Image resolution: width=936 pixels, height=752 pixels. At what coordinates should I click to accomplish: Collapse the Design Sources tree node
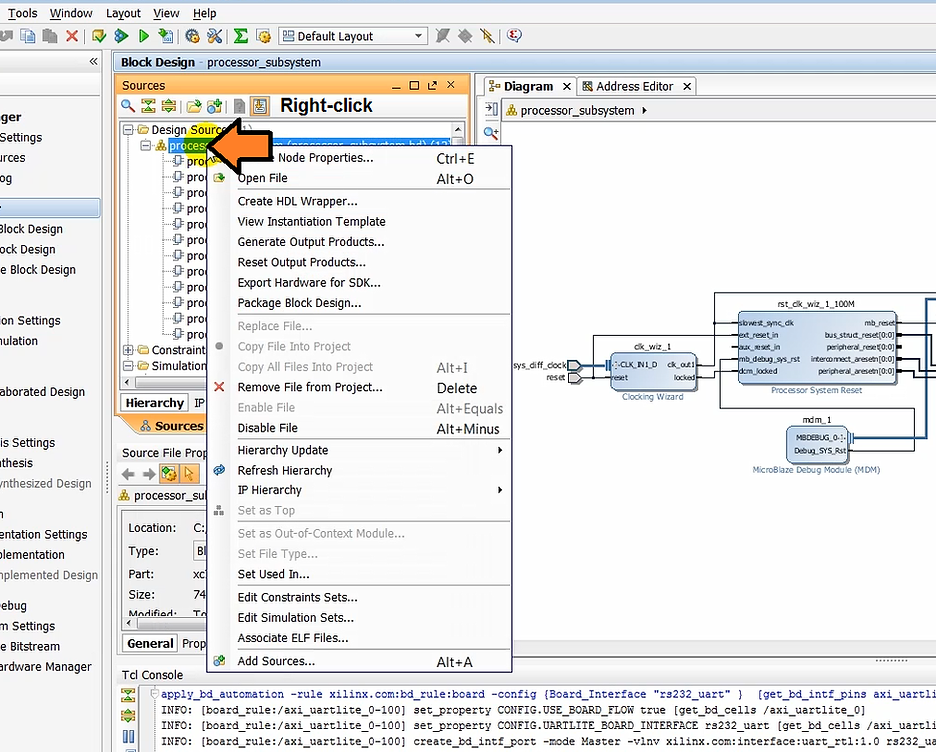(128, 128)
